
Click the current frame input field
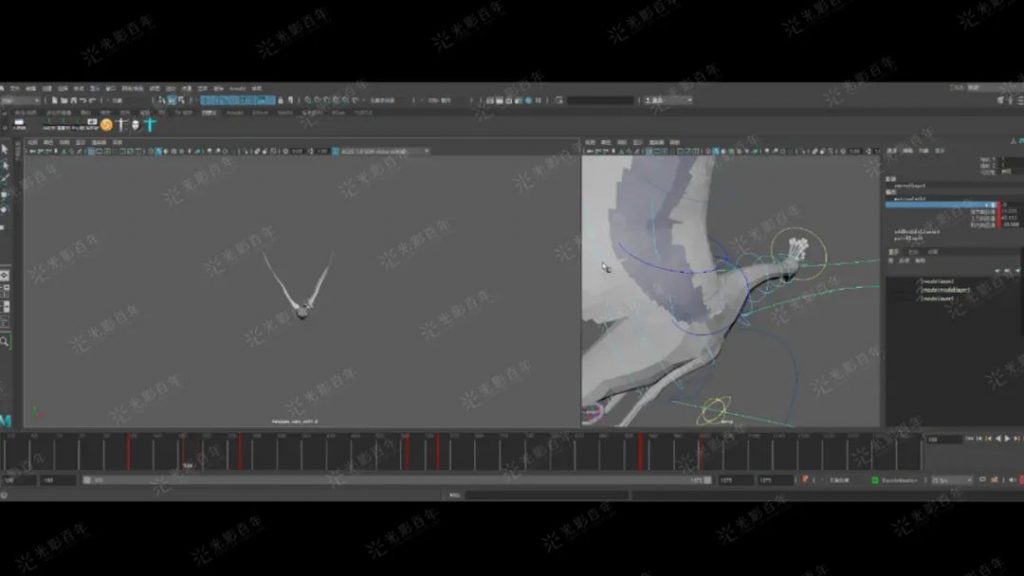pyautogui.click(x=943, y=440)
